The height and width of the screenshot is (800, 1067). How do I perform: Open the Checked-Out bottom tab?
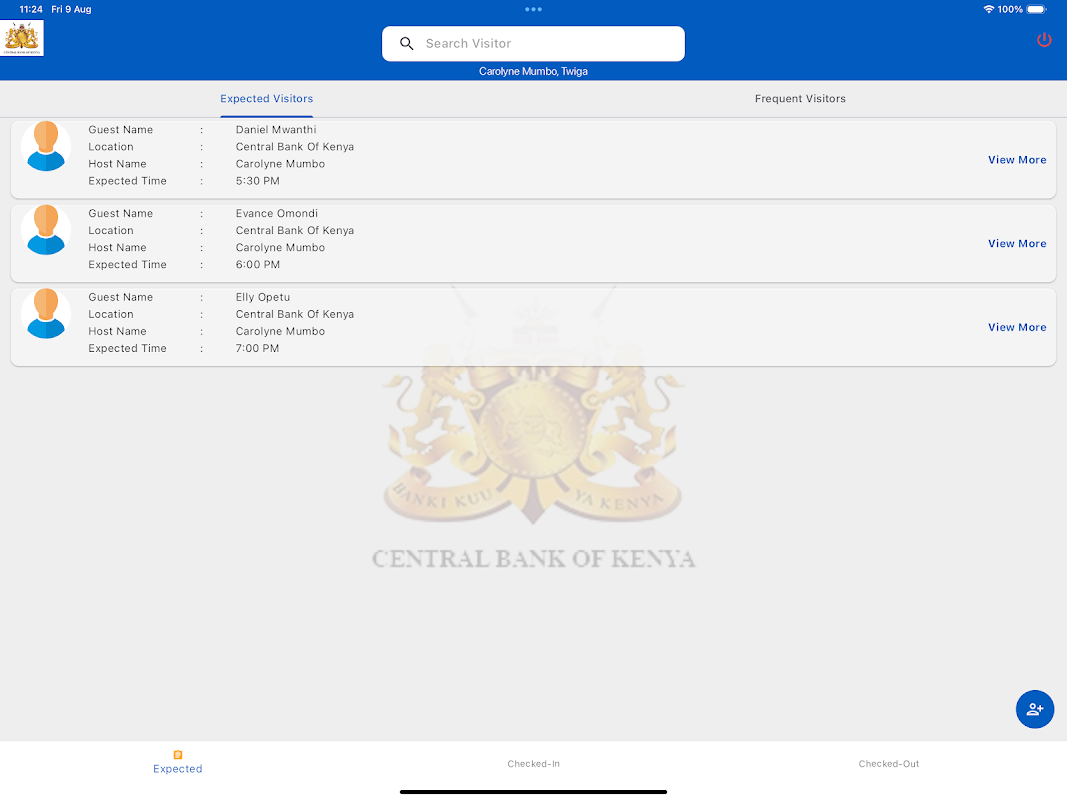(889, 764)
